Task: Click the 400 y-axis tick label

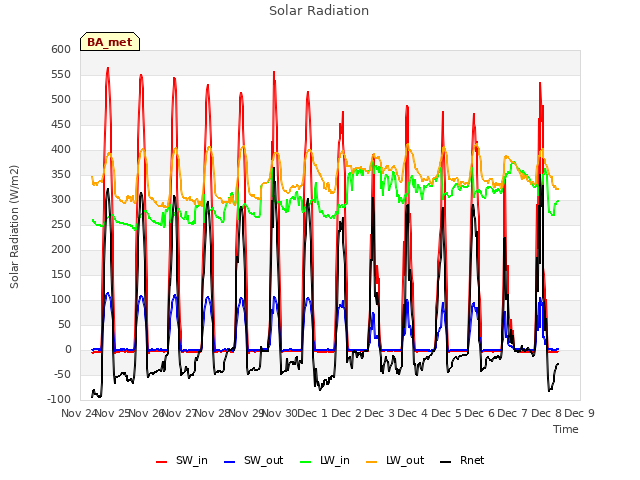Action: coord(61,149)
